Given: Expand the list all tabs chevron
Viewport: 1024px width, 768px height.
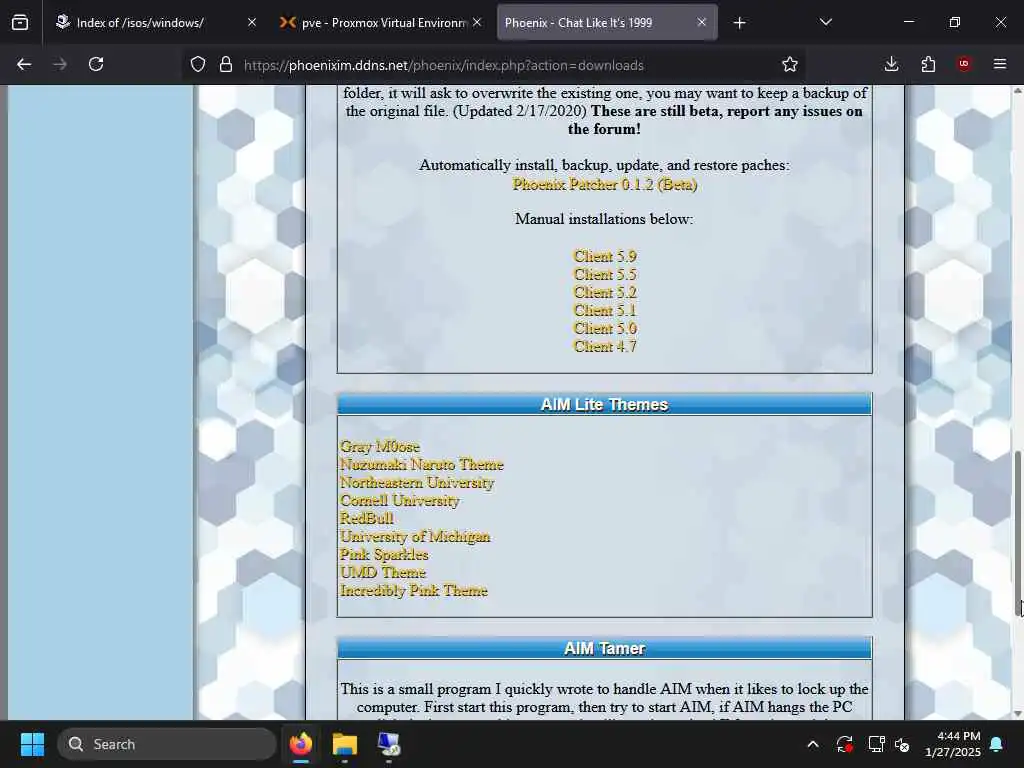Looking at the screenshot, I should 825,23.
